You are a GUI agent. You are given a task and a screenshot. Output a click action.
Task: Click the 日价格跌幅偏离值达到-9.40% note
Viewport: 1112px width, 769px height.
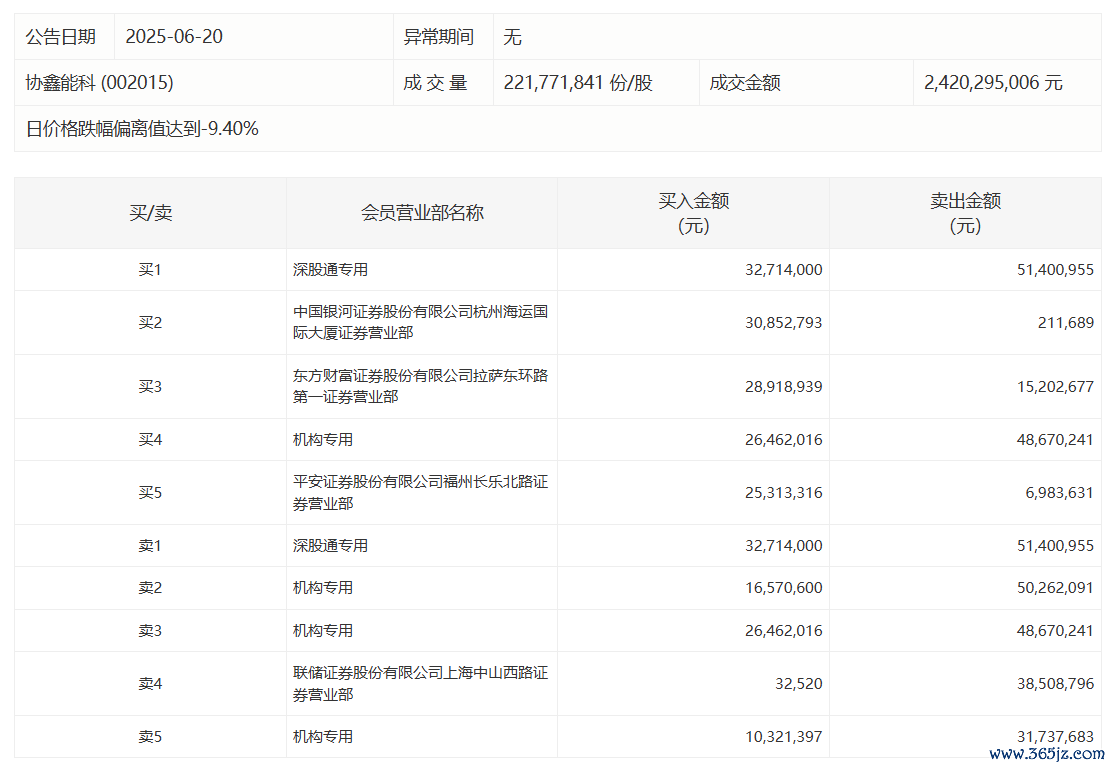tap(142, 128)
